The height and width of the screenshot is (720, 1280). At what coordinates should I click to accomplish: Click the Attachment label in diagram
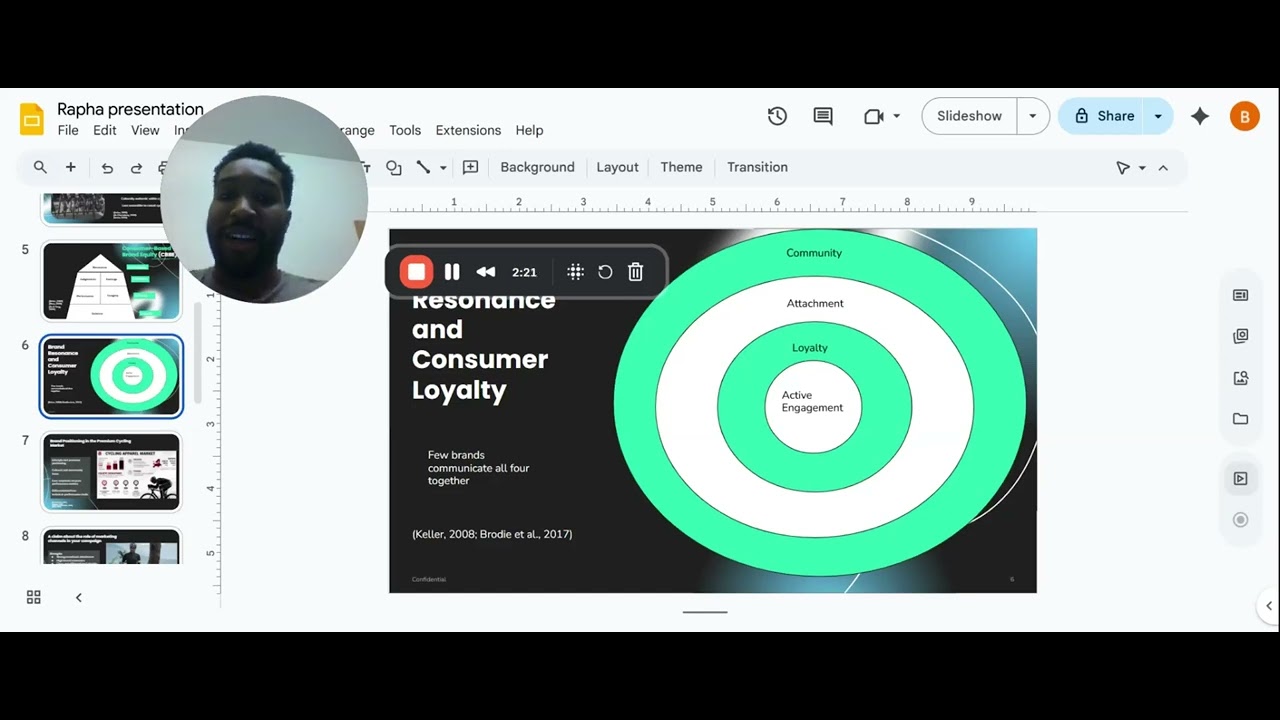tap(815, 303)
